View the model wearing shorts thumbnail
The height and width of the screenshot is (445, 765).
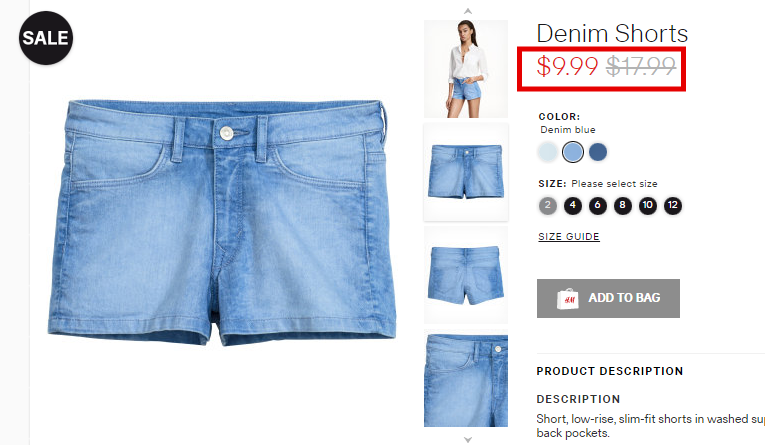pyautogui.click(x=466, y=69)
